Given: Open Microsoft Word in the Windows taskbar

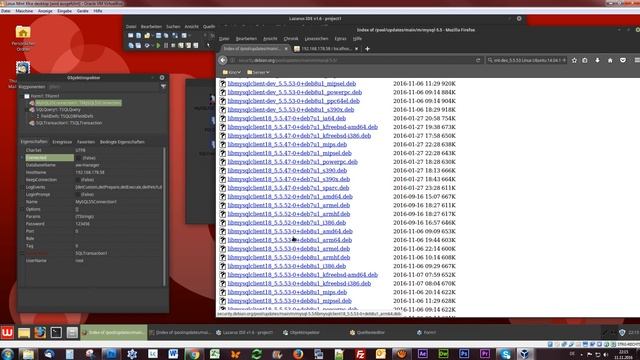Looking at the screenshot, I should [x=173, y=353].
